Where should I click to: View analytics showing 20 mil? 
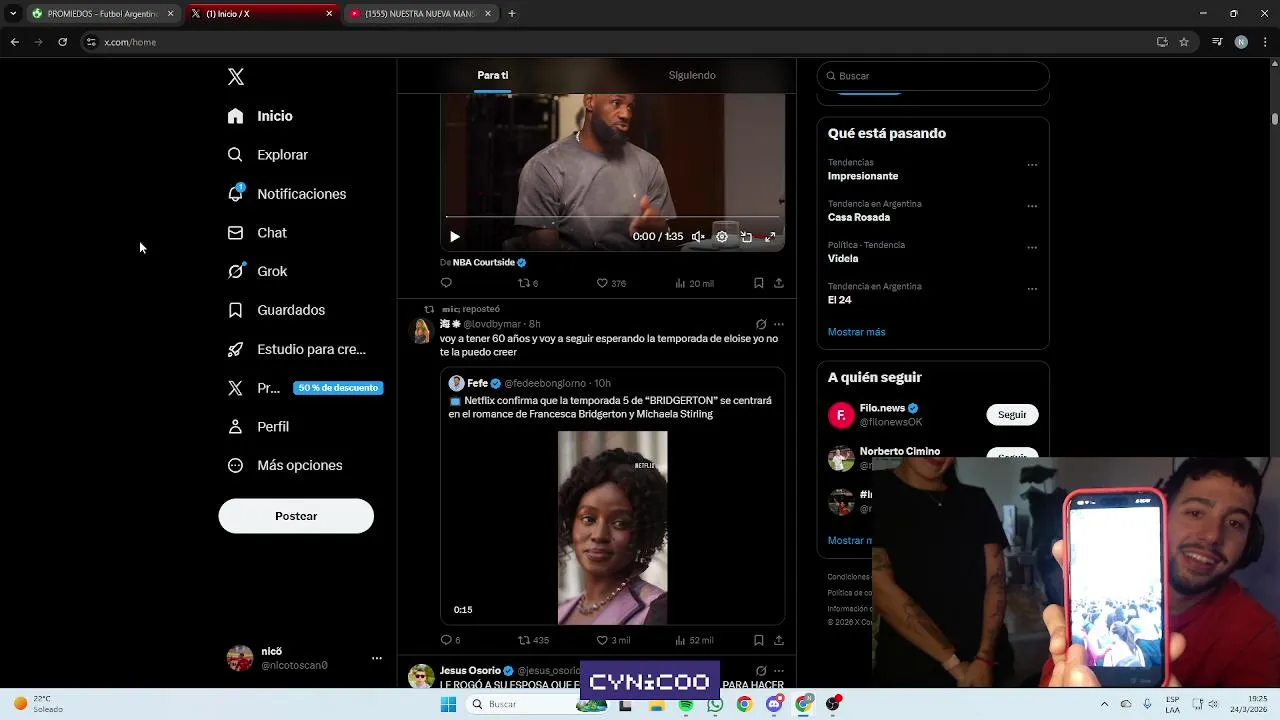tap(694, 283)
